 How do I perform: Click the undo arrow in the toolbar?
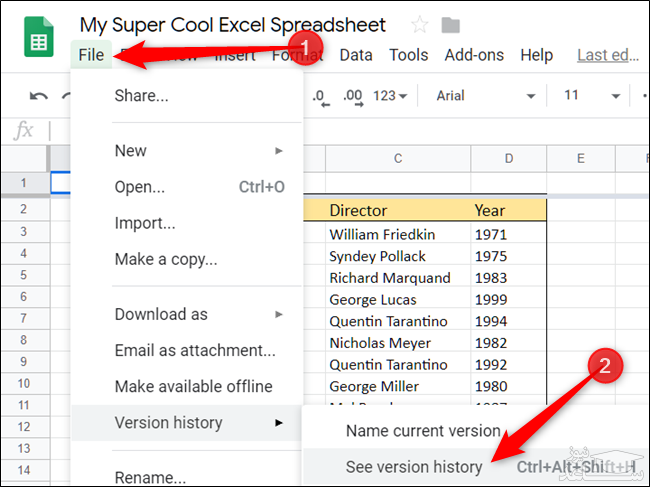pos(38,96)
